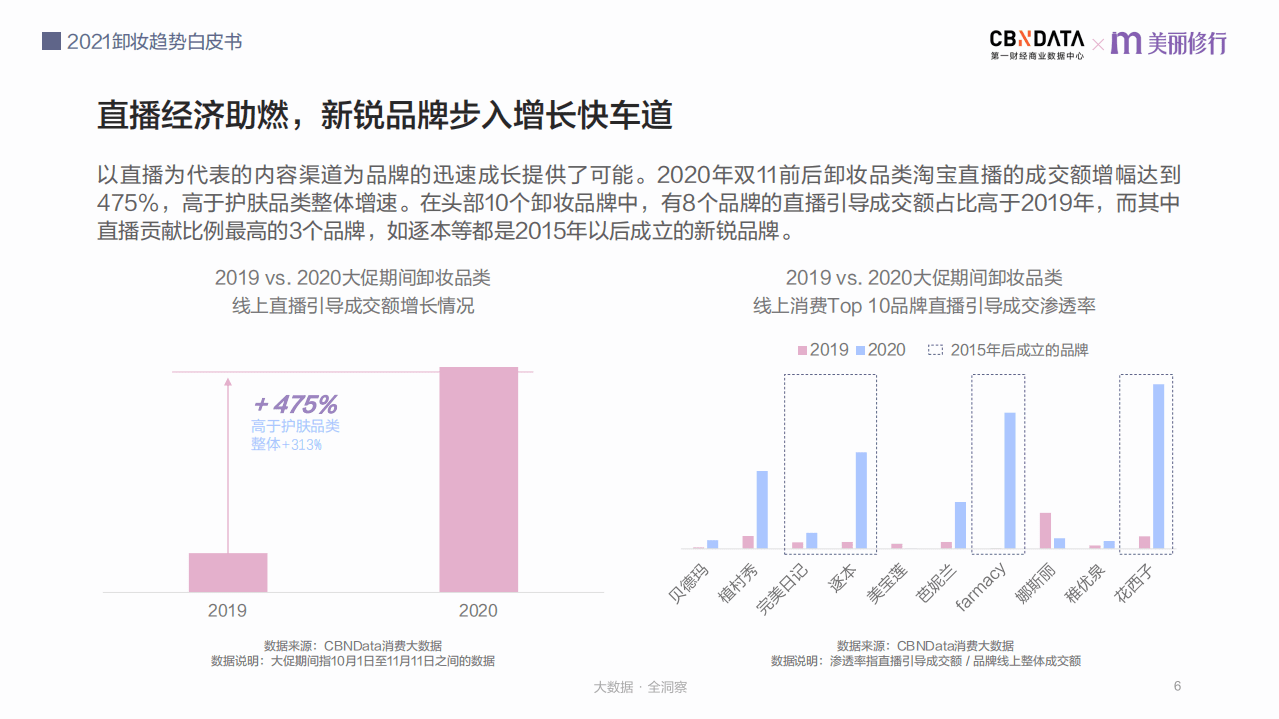1279x719 pixels.
Task: Click the footer '大数据 · 全洞察'
Action: (639, 687)
